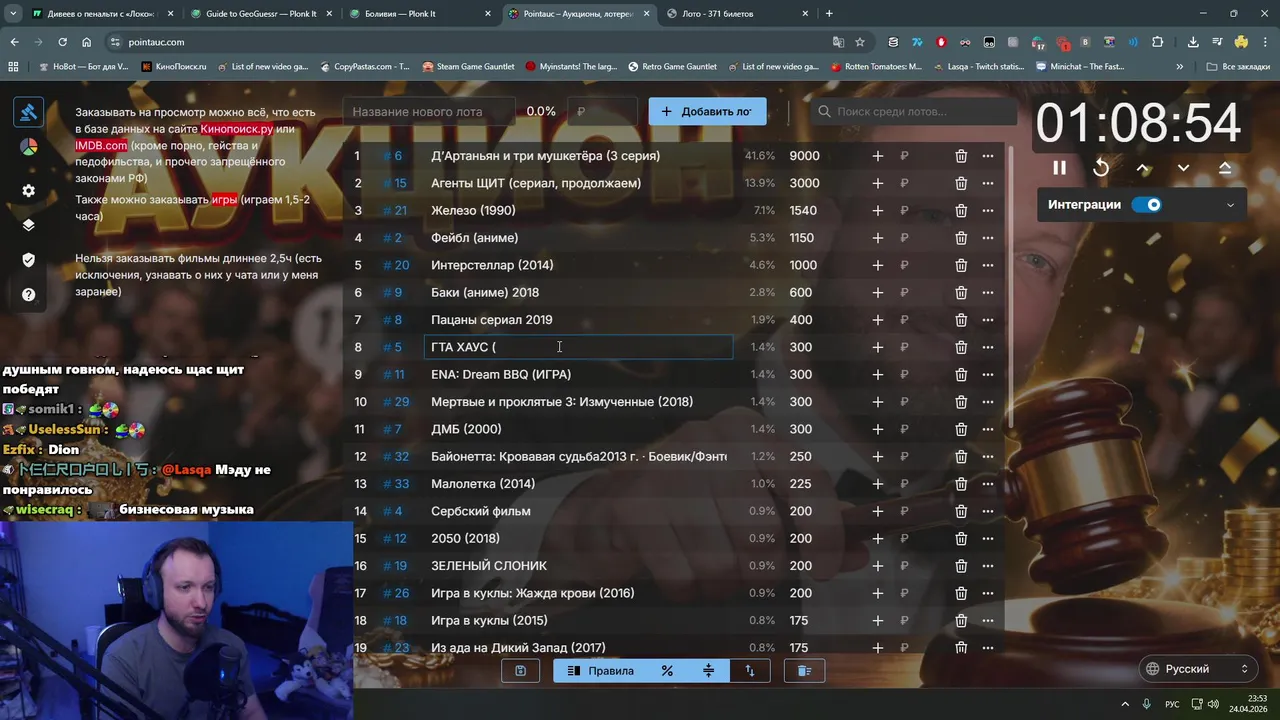Open more options for Байонетта lot
The width and height of the screenshot is (1280, 720).
pos(988,457)
